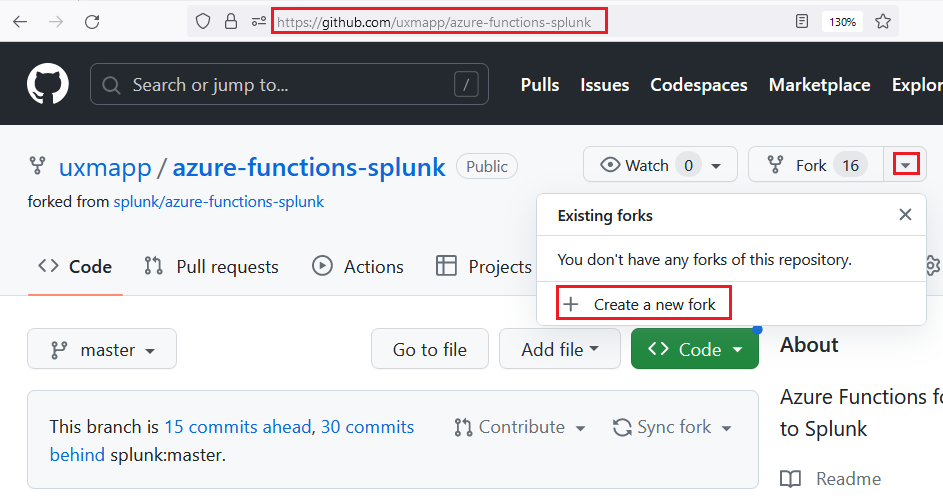This screenshot has height=501, width=943.
Task: Switch to the Actions tab
Action: tap(358, 267)
